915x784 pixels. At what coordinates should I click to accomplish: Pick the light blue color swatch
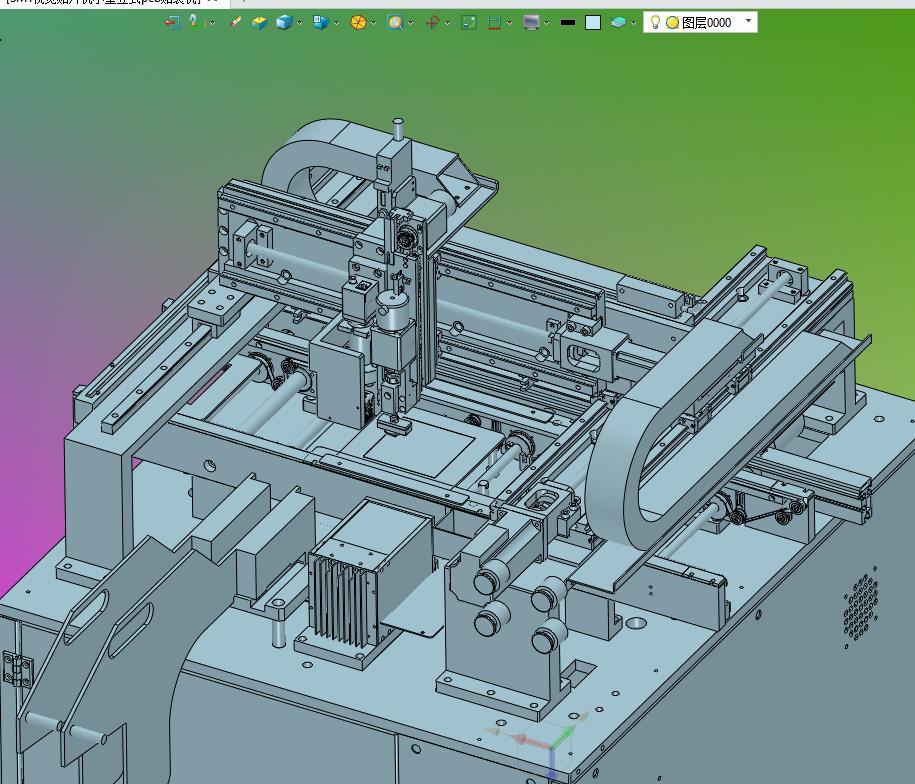click(593, 22)
